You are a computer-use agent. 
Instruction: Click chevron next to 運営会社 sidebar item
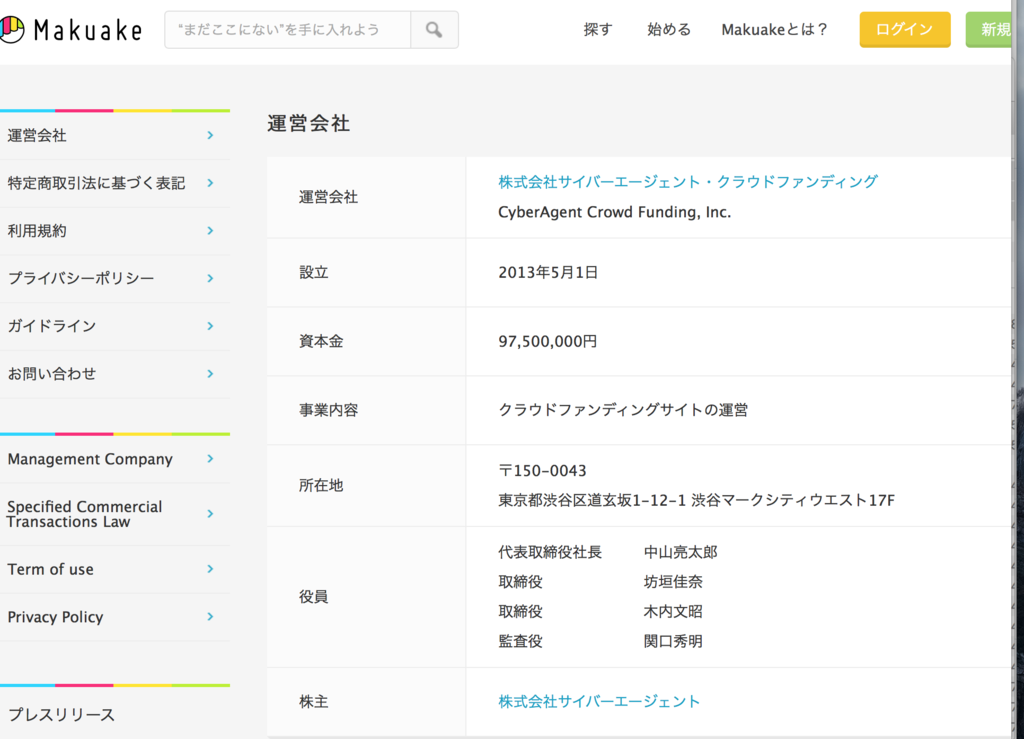tap(210, 135)
